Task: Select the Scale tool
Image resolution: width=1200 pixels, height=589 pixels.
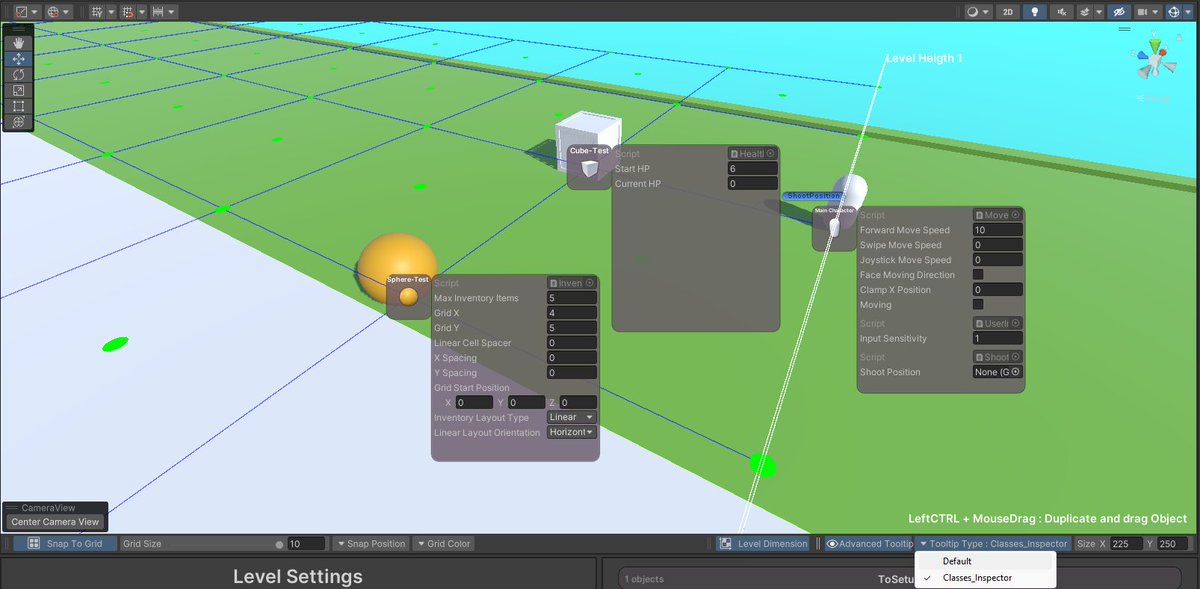Action: tap(19, 90)
